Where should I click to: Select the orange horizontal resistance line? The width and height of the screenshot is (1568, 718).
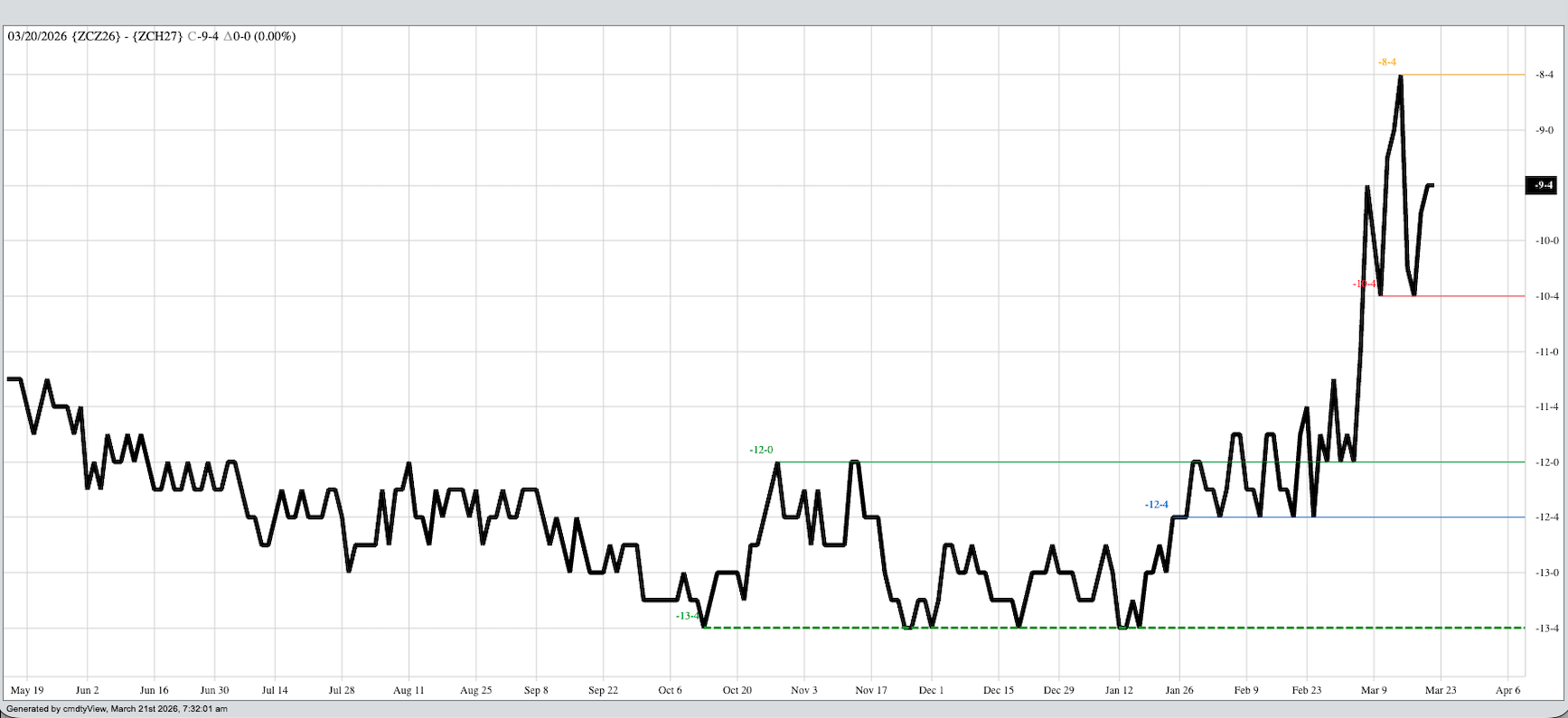1464,75
